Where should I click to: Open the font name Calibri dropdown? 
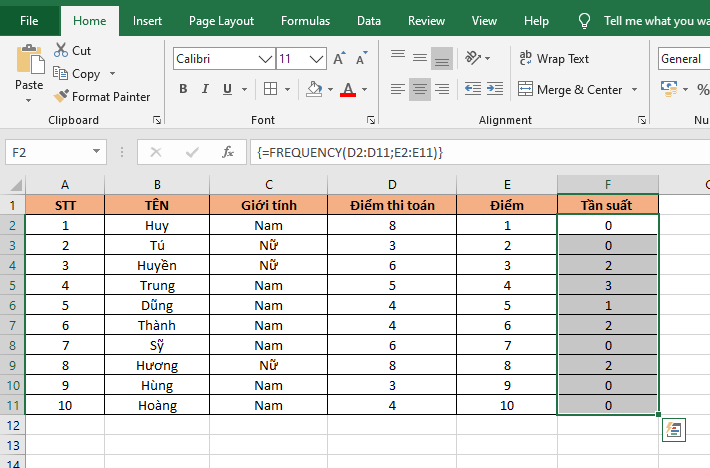click(x=264, y=59)
